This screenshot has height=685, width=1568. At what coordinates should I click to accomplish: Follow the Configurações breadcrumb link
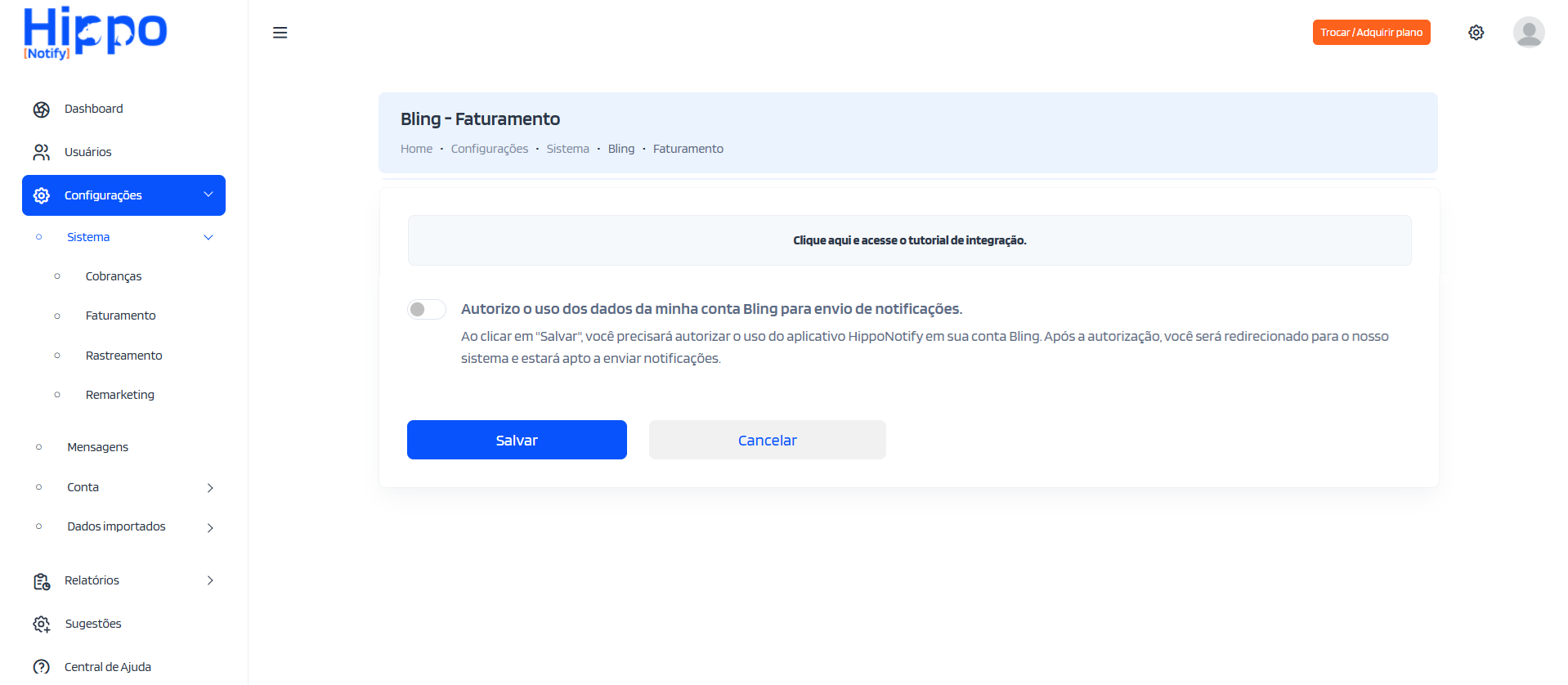point(489,149)
